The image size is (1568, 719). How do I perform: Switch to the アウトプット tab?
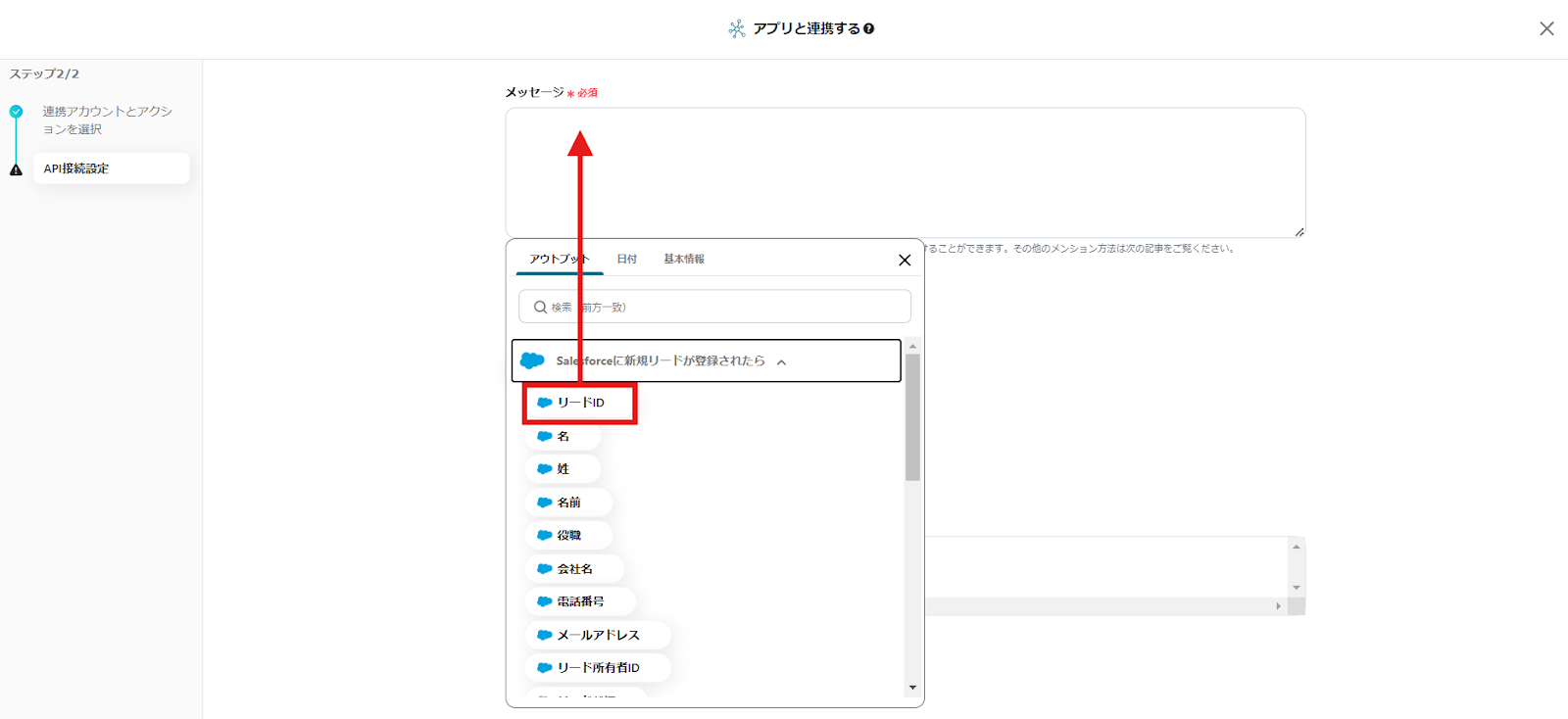coord(559,259)
